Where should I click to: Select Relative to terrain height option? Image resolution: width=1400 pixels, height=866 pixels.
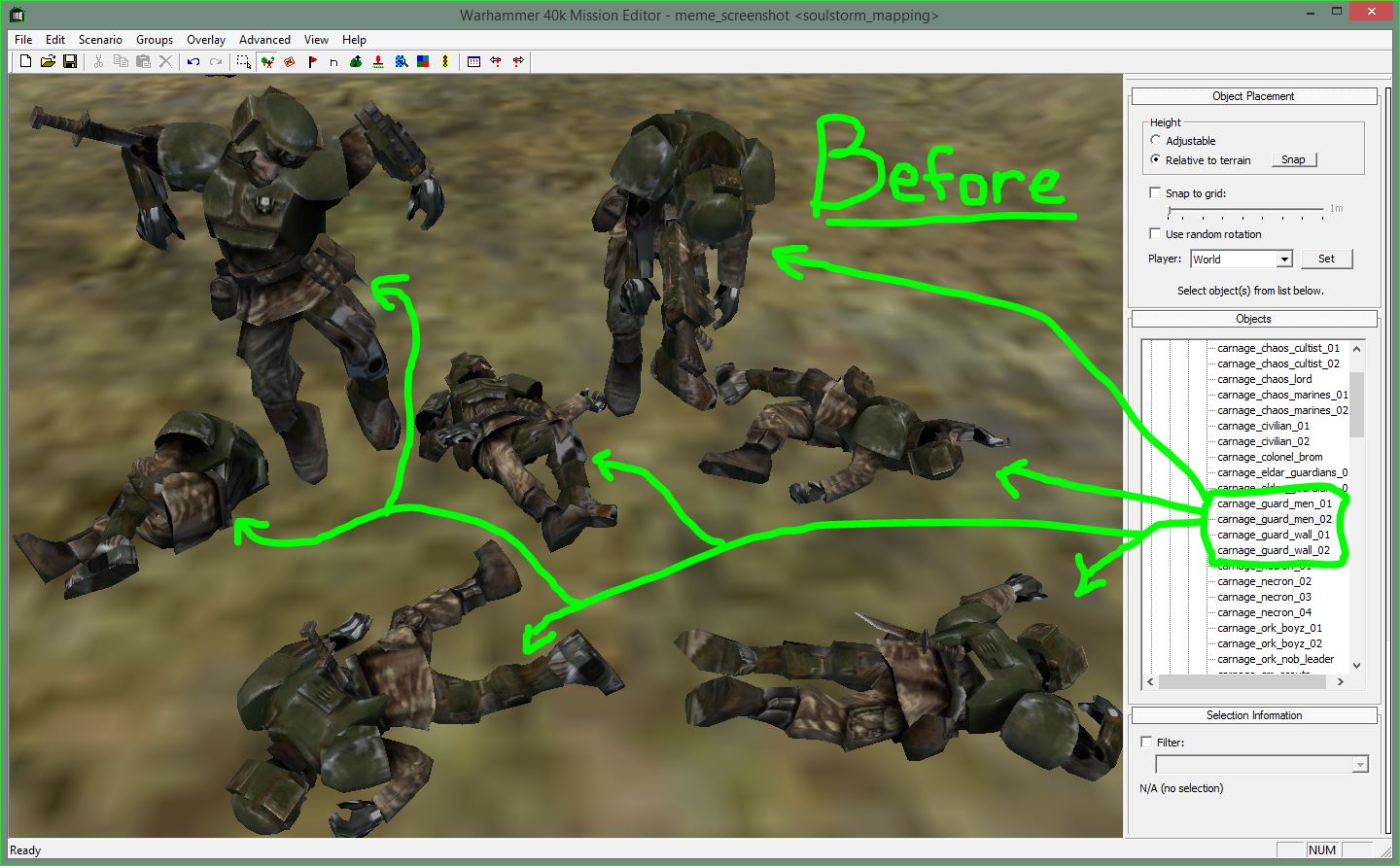point(1156,159)
